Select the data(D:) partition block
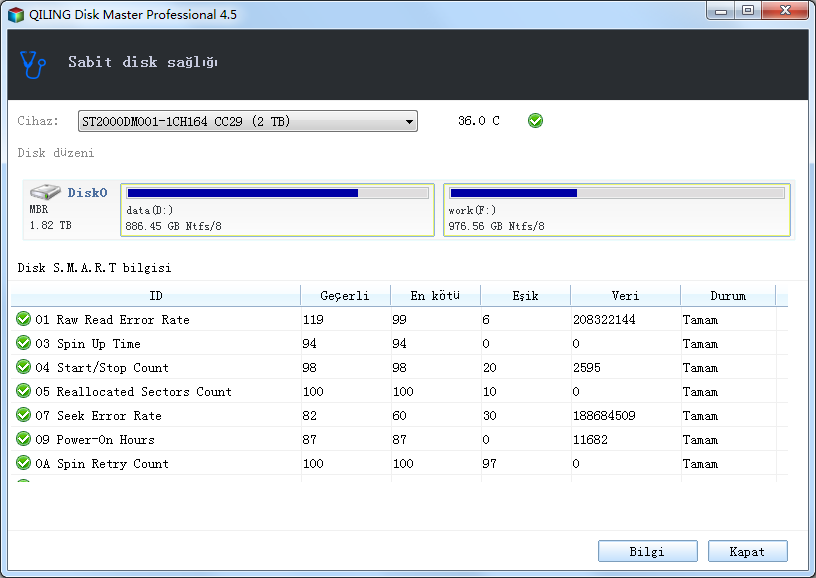Screen dimensions: 816x578 click(277, 210)
